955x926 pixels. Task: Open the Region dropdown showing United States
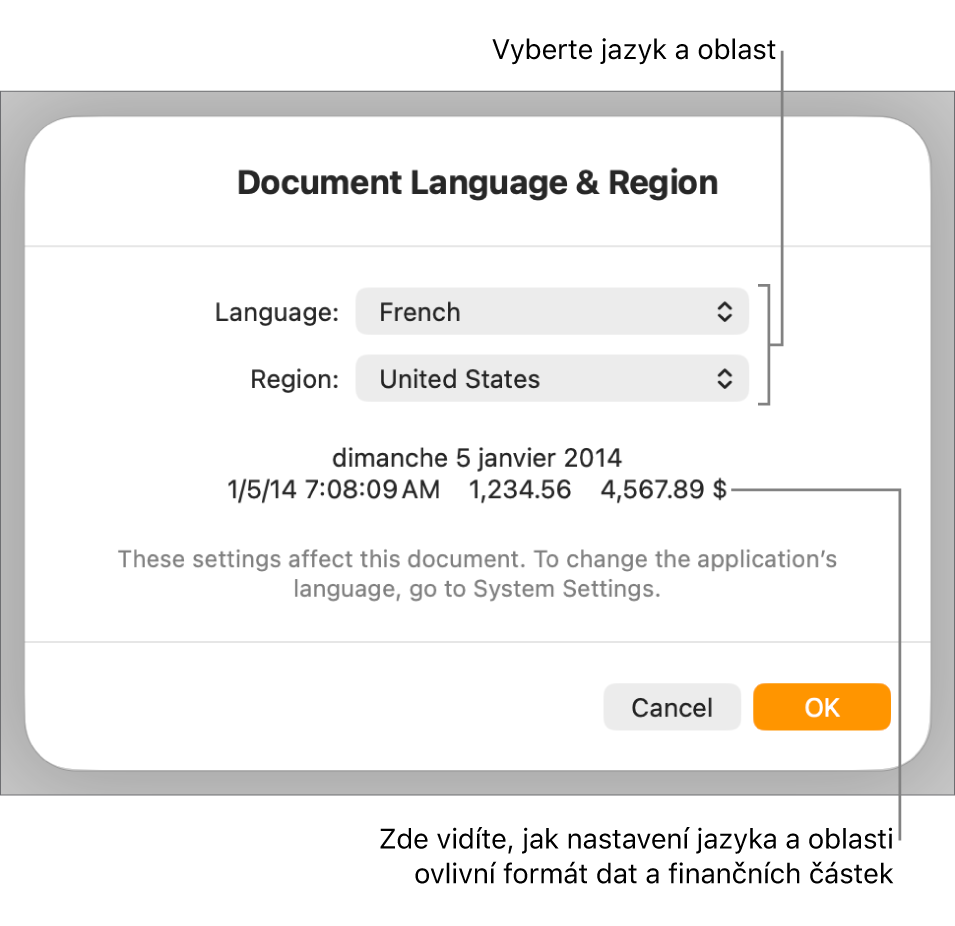click(552, 378)
